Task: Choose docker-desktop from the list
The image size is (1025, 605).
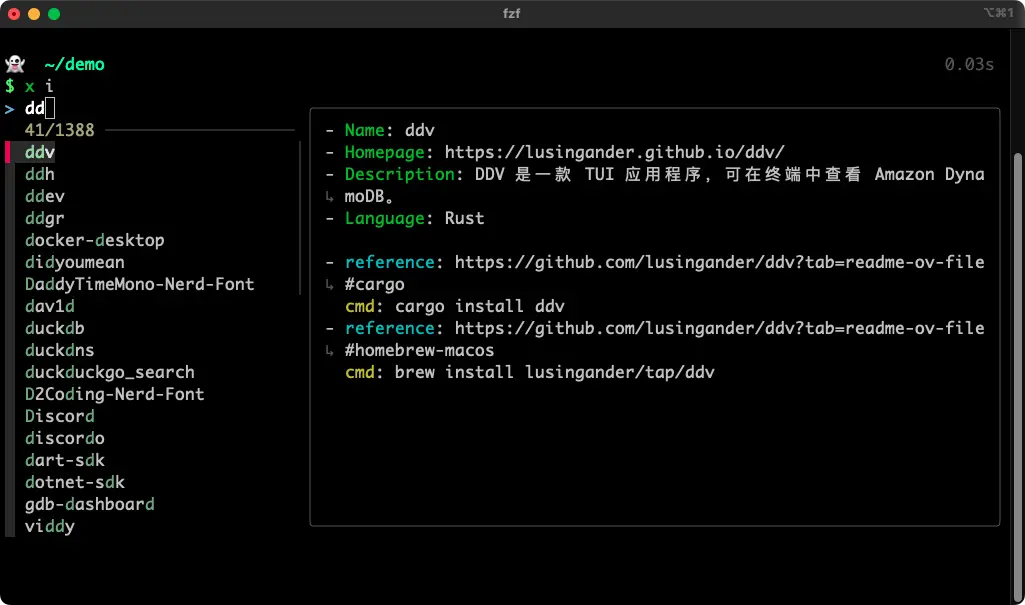Action: [x=95, y=240]
